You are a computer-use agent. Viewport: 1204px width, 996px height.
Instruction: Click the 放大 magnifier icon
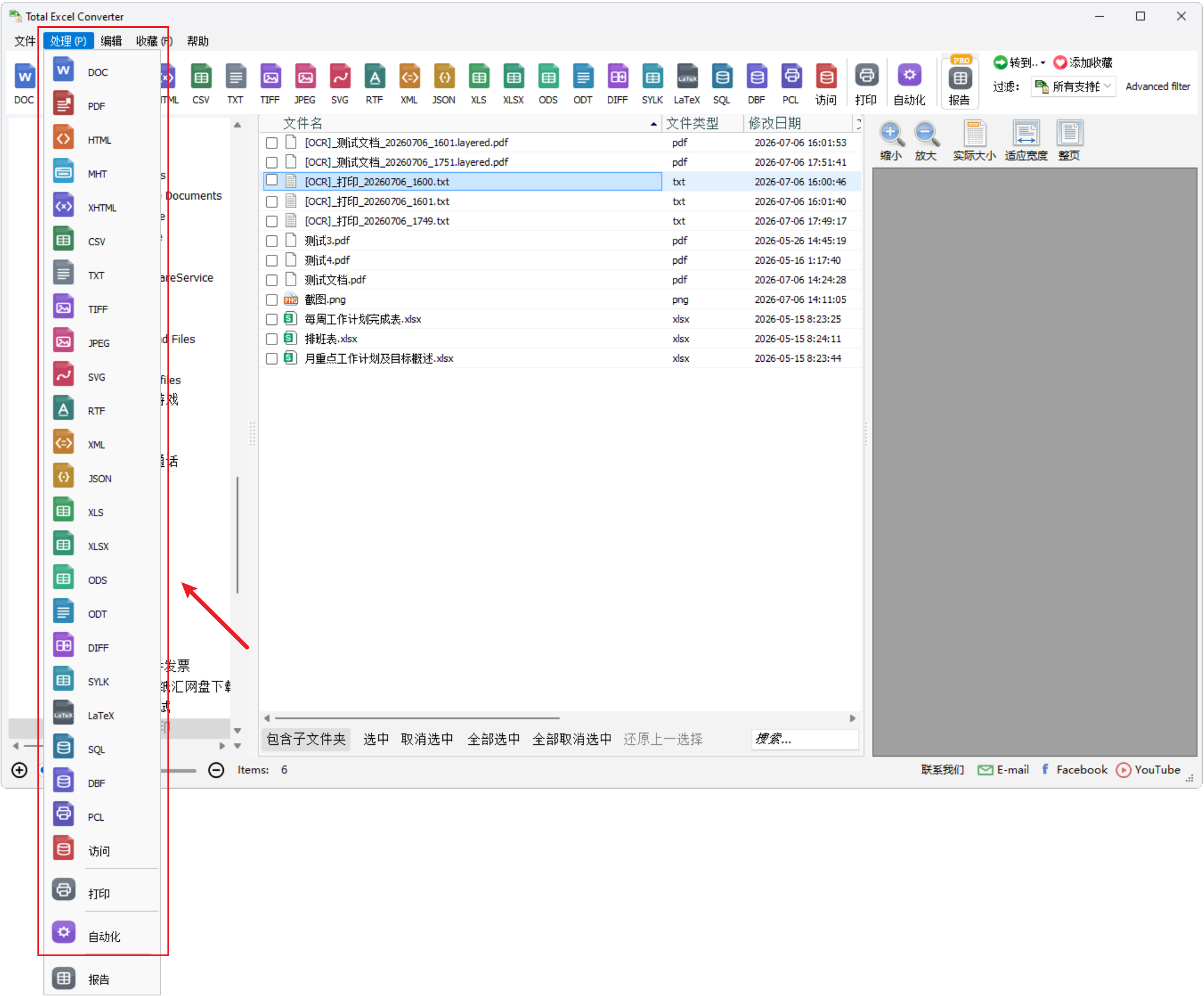[x=926, y=140]
